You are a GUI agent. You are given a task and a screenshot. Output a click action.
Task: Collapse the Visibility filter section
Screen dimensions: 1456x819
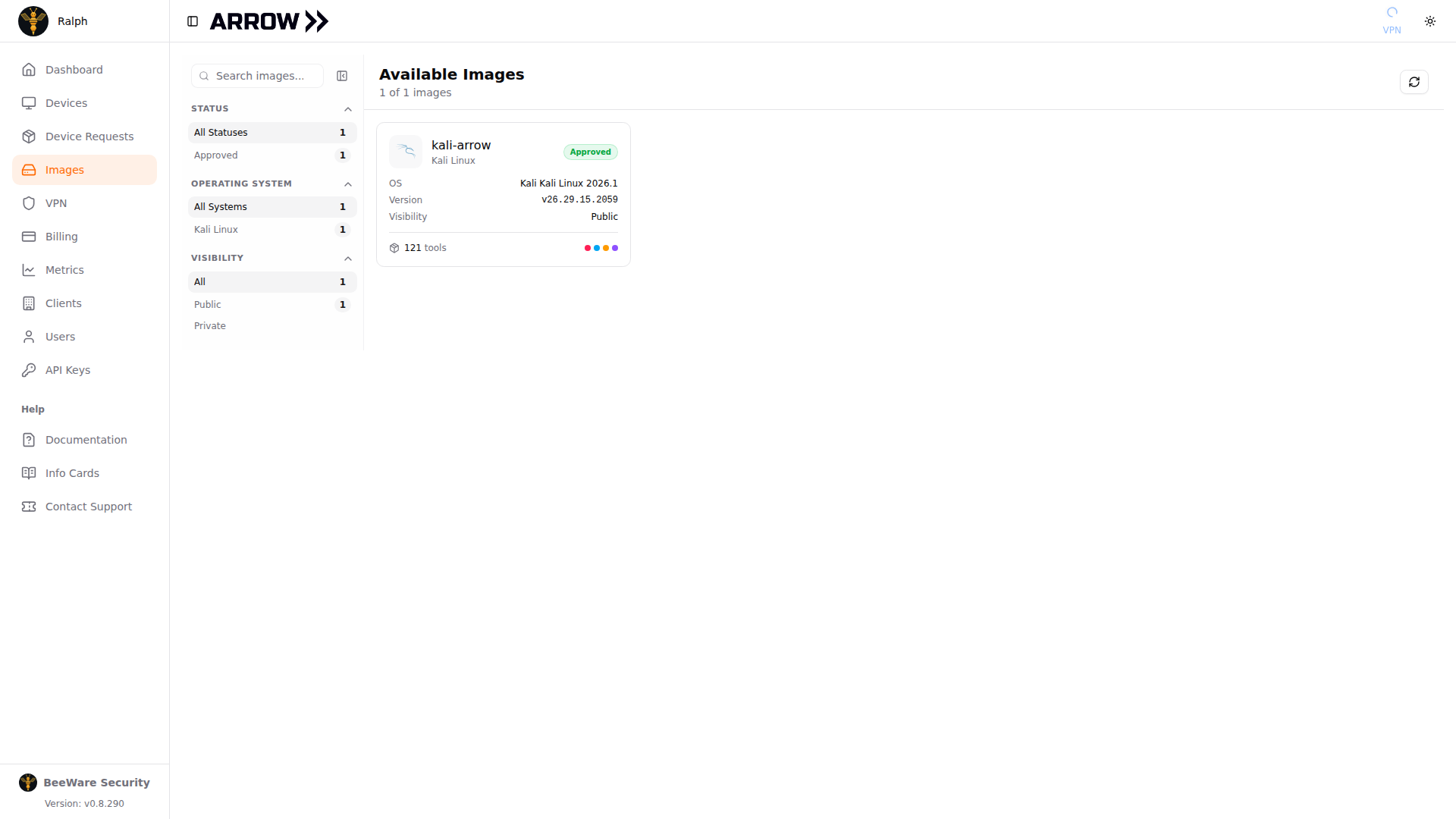[348, 259]
